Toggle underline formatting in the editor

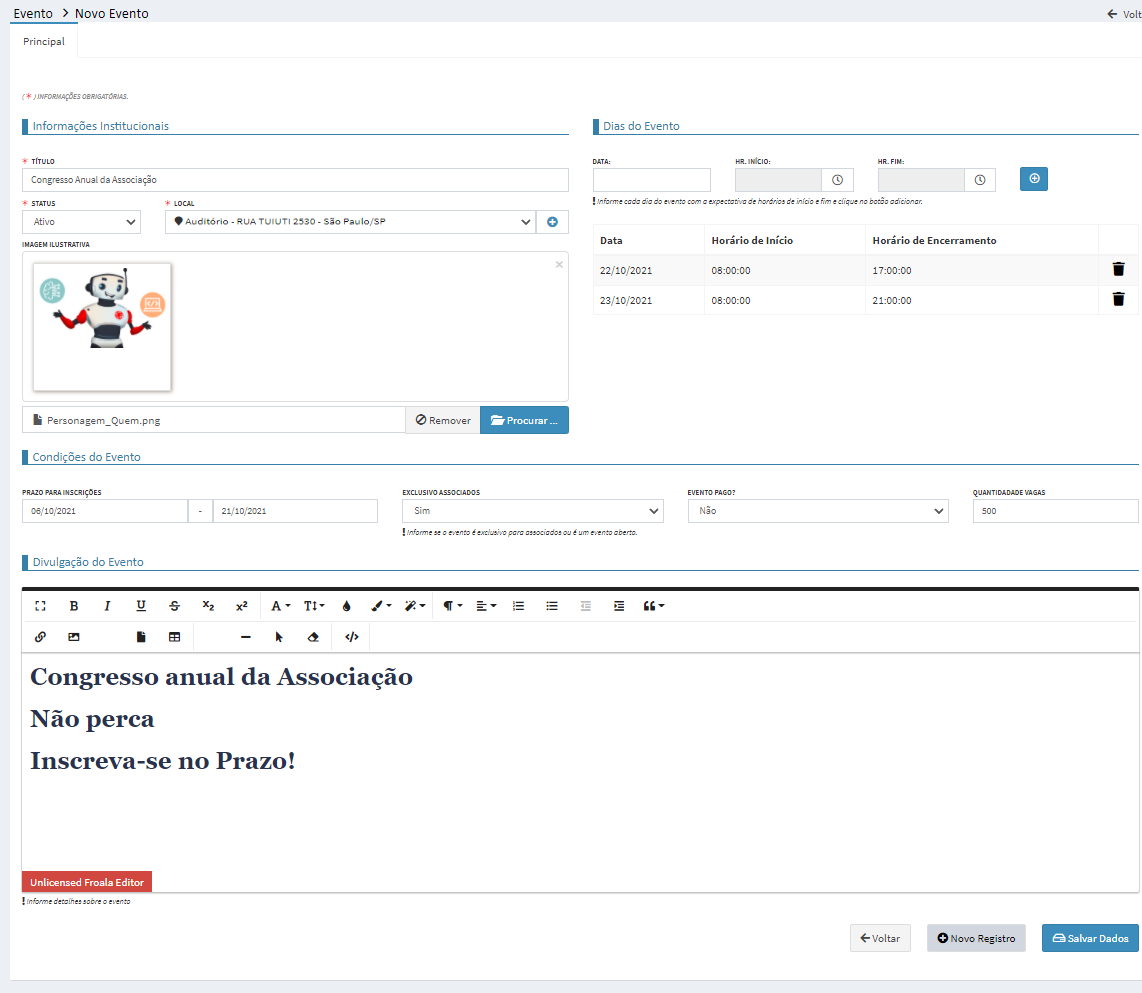point(141,606)
